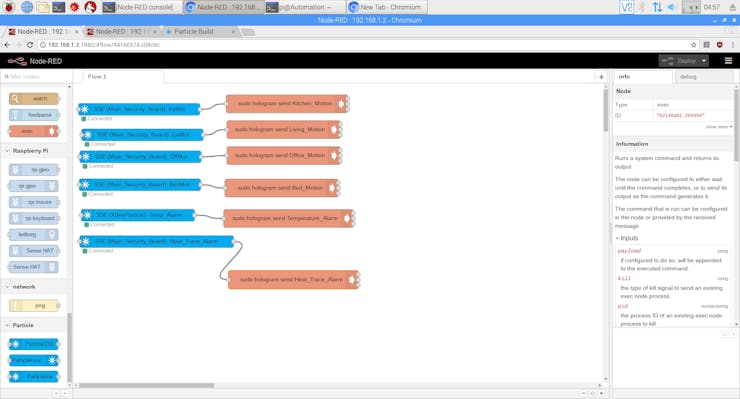This screenshot has height=399, width=740.
Task: Click the filter nodes search field
Action: pyautogui.click(x=37, y=76)
